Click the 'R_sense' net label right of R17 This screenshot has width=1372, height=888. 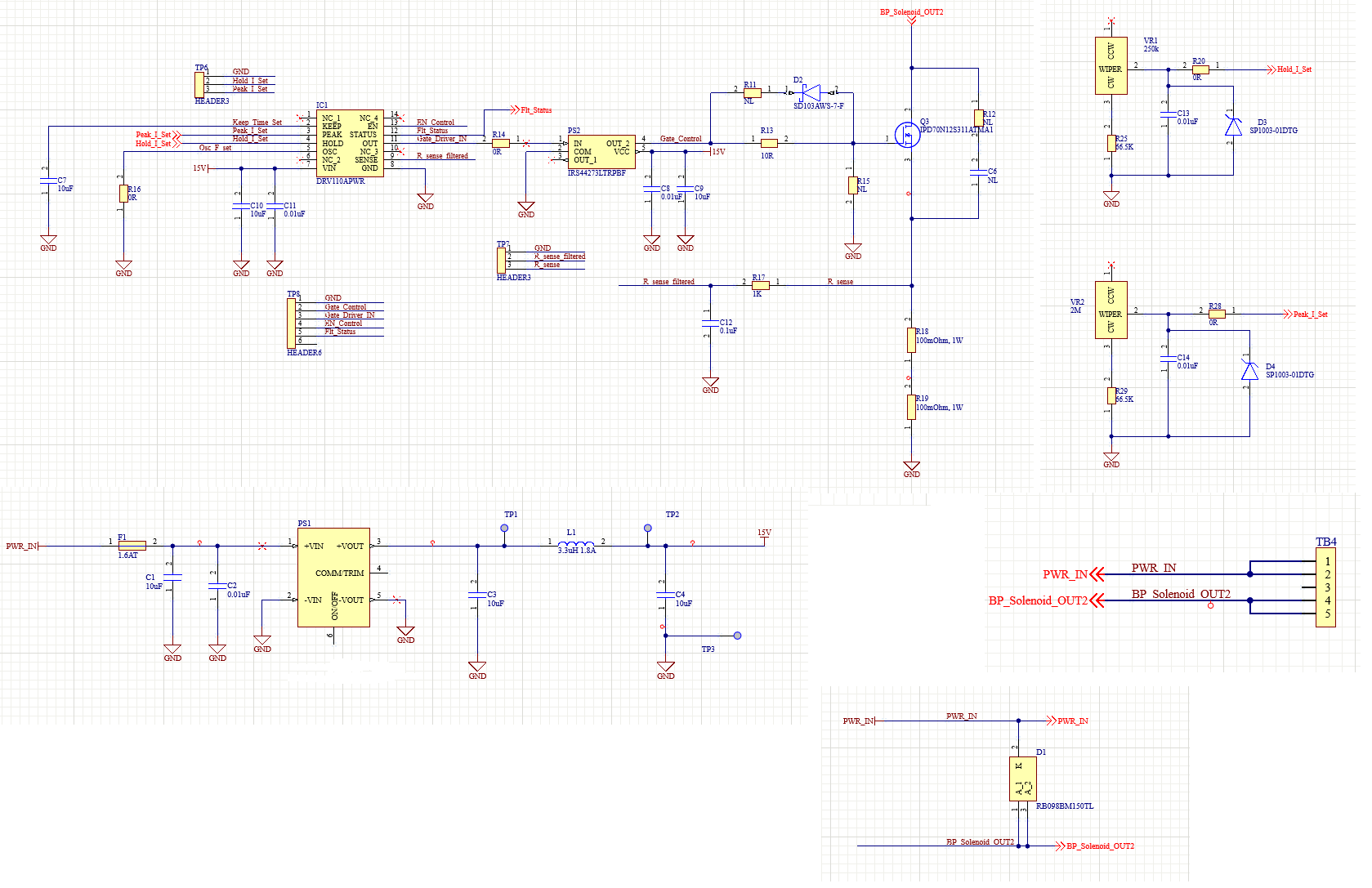(840, 282)
